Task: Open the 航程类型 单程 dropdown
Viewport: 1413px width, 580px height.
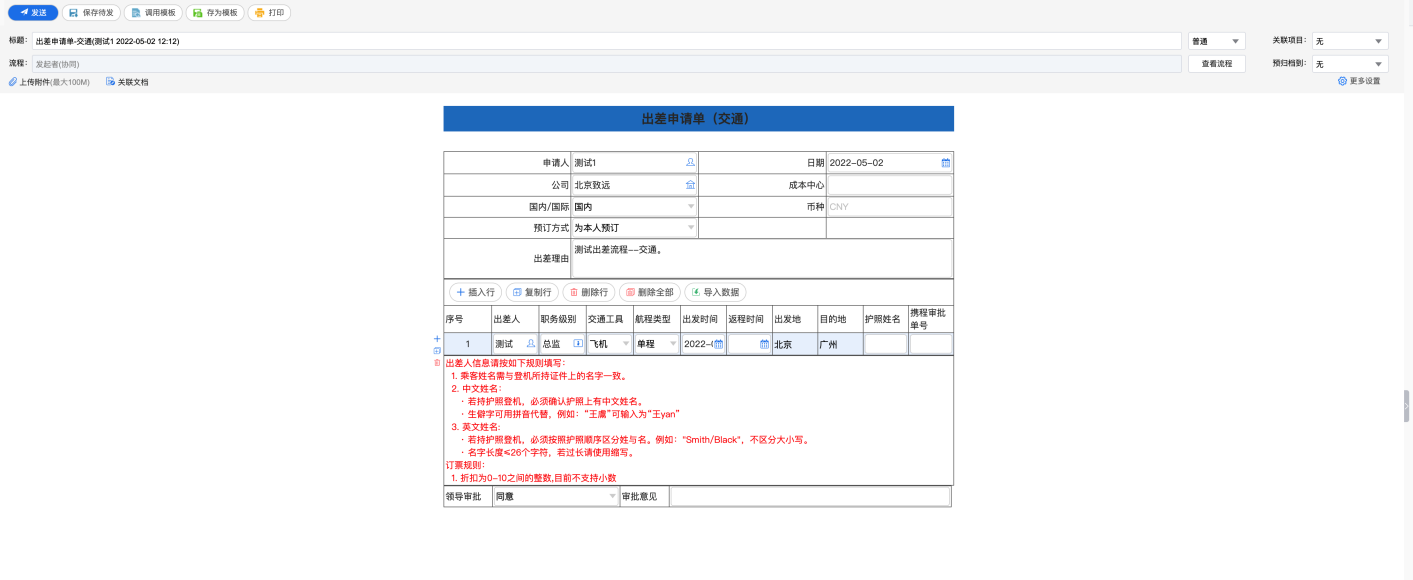Action: [x=656, y=344]
